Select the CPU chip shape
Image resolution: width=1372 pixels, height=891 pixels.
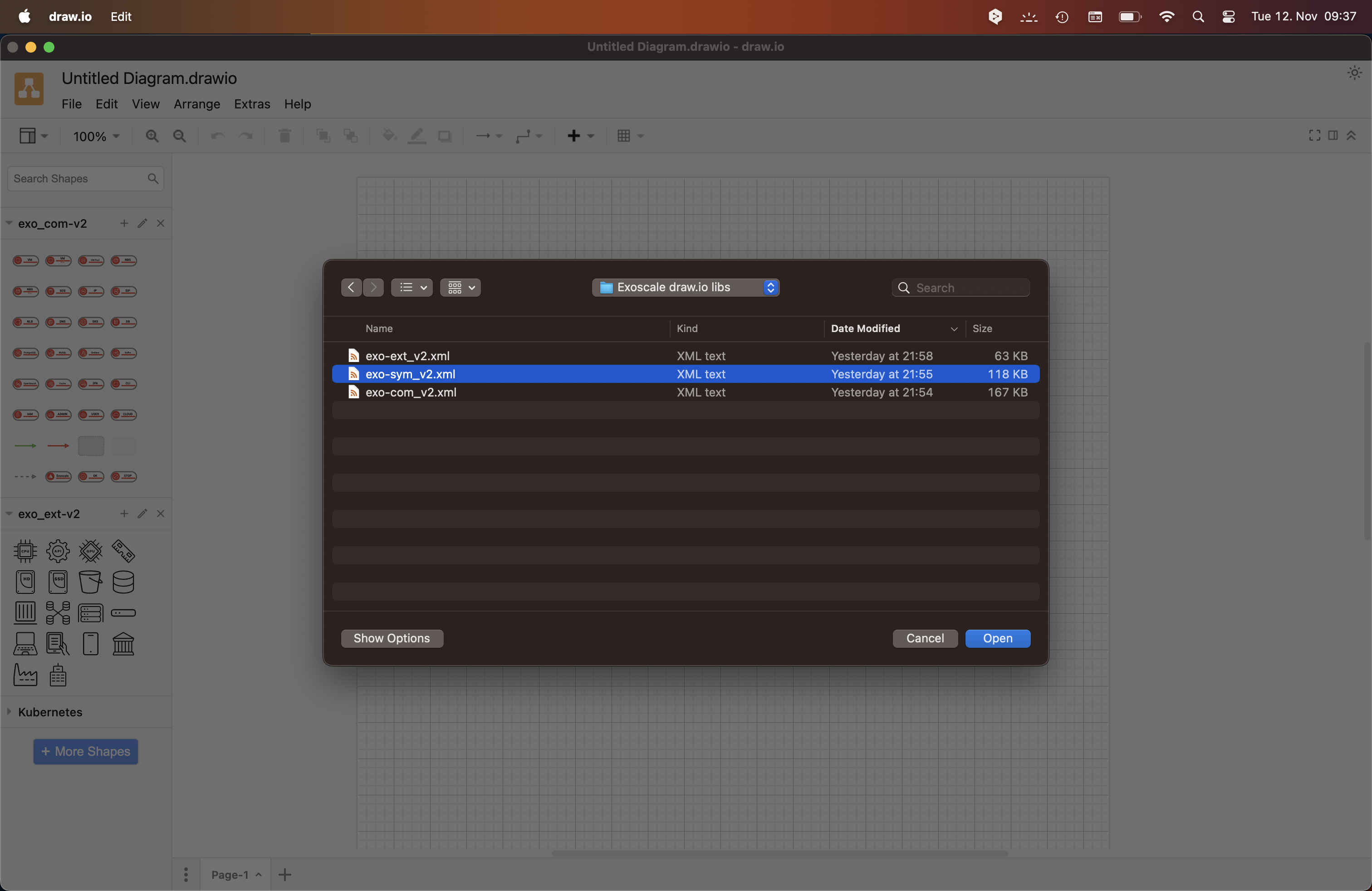[25, 551]
